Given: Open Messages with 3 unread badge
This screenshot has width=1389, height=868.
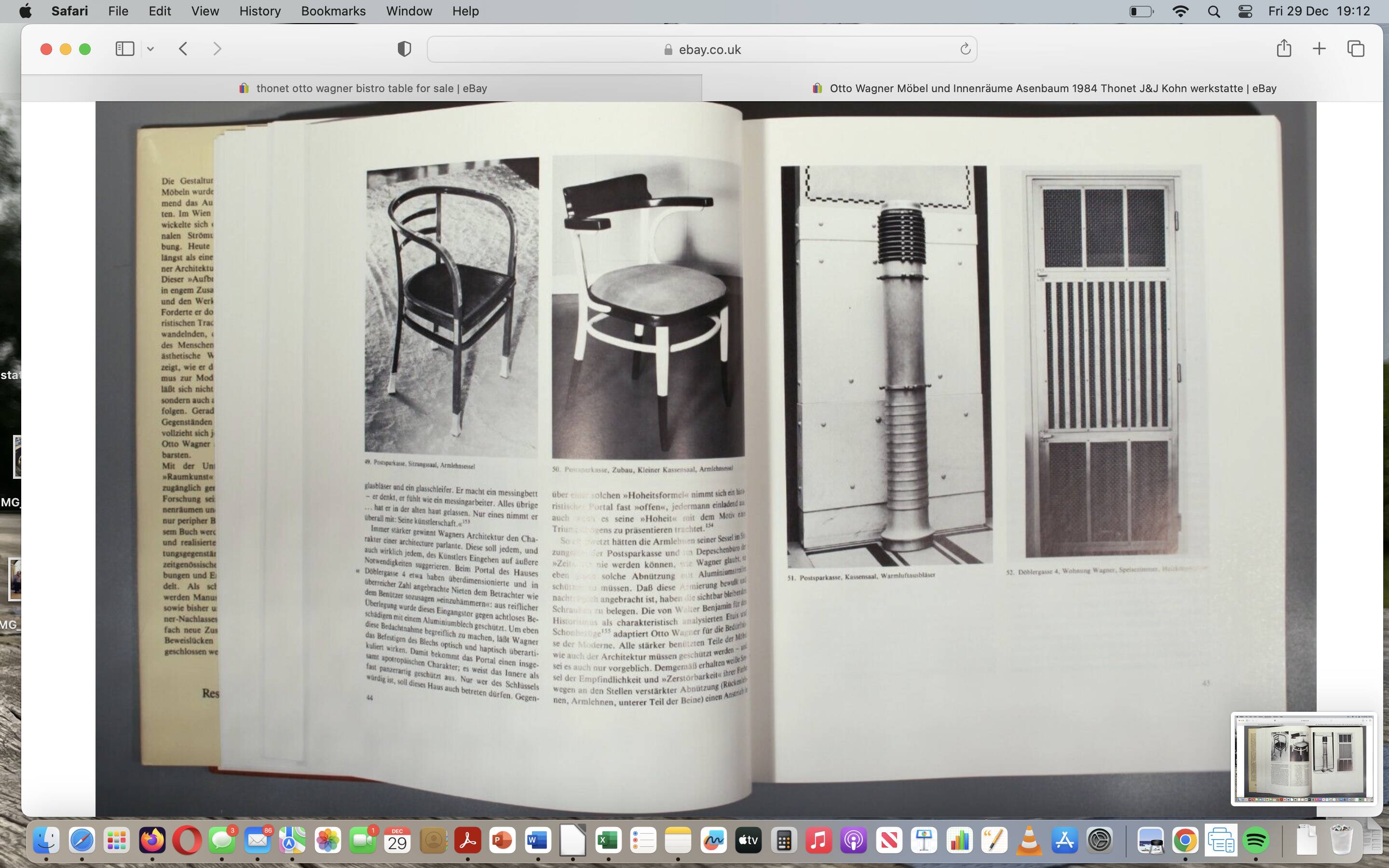Looking at the screenshot, I should [222, 841].
